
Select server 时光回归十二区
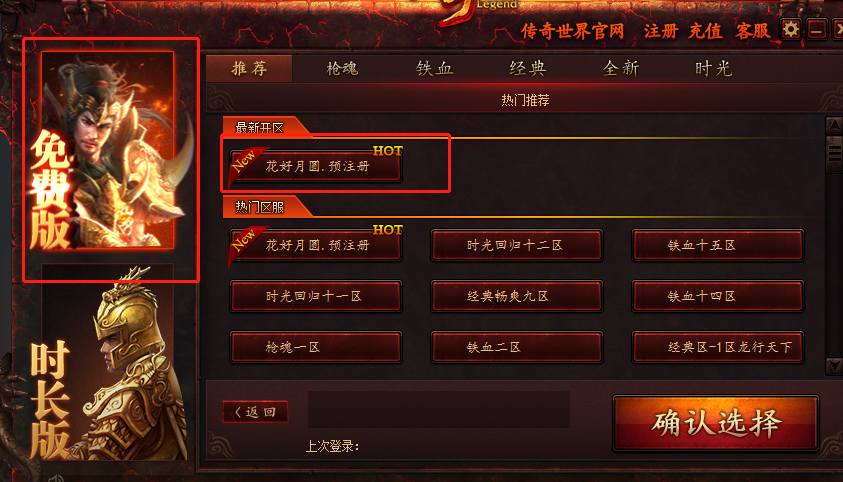pos(516,246)
